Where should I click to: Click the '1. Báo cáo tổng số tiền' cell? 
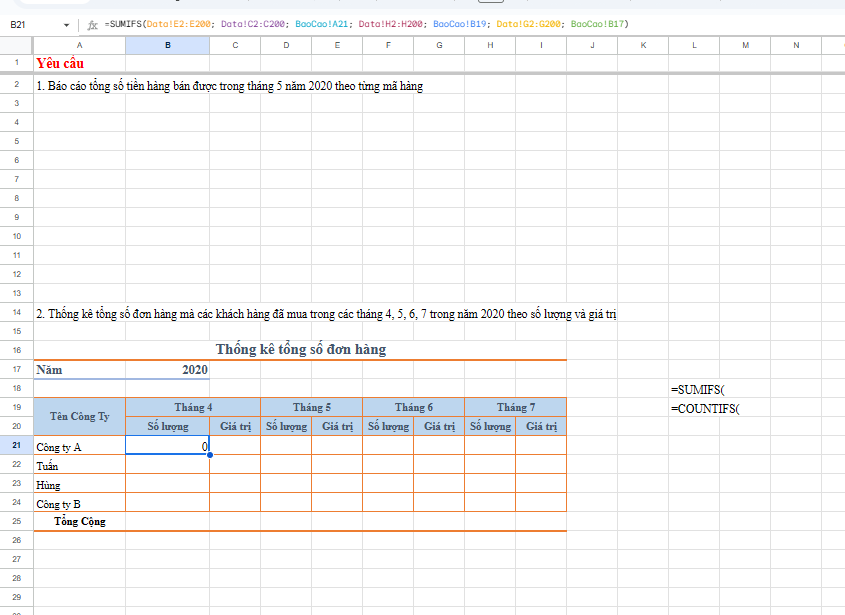coord(230,86)
